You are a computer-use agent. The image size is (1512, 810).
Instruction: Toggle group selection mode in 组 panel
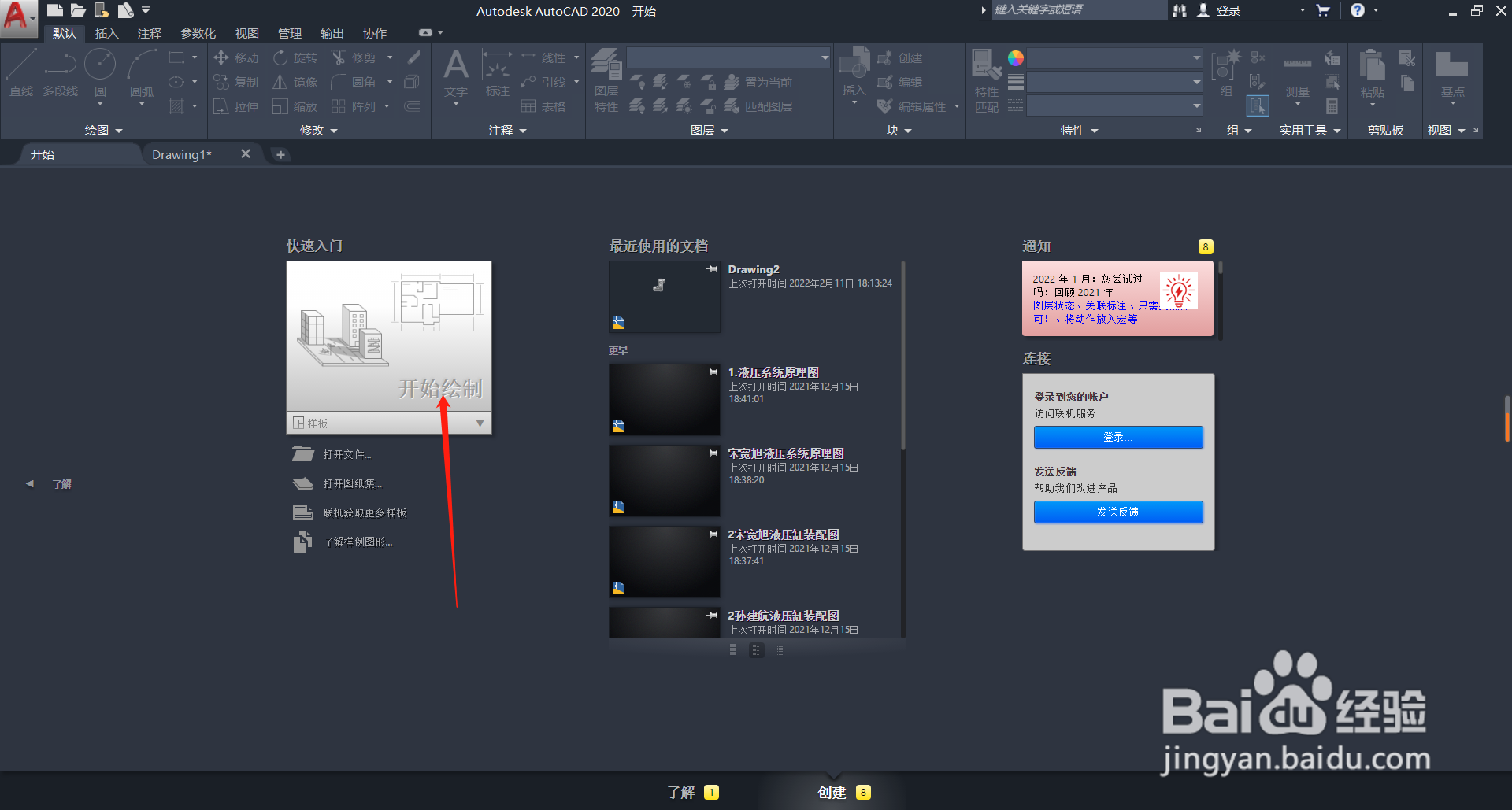pos(1258,105)
